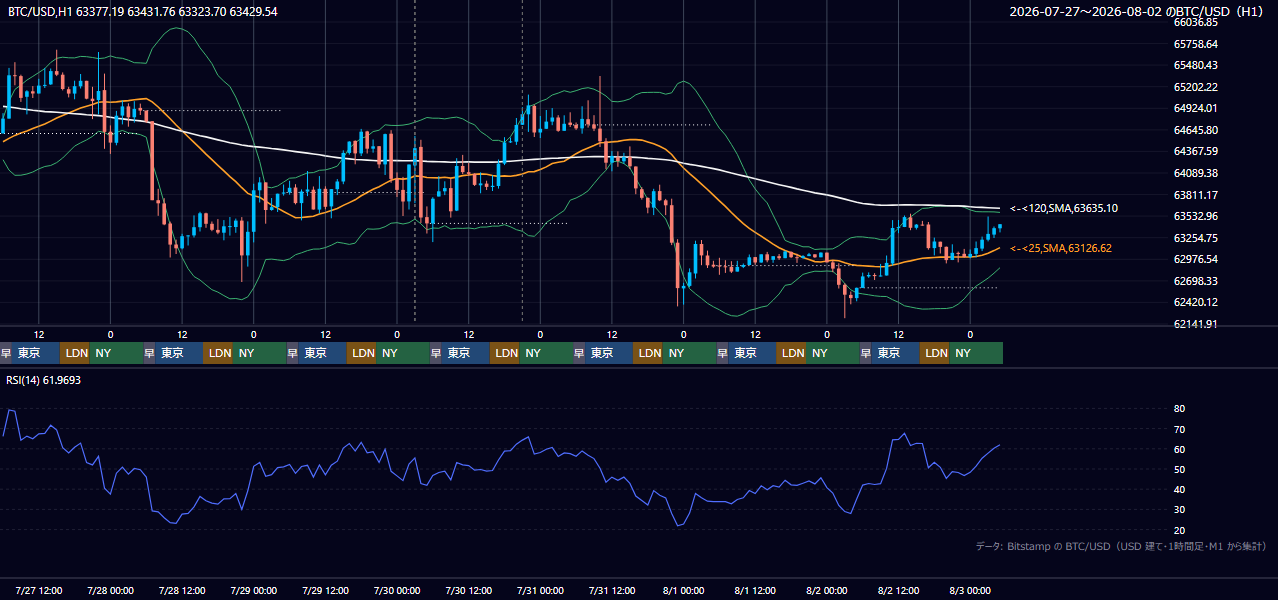This screenshot has height=600, width=1278.
Task: Select RSI scale level 60
Action: tap(1179, 449)
